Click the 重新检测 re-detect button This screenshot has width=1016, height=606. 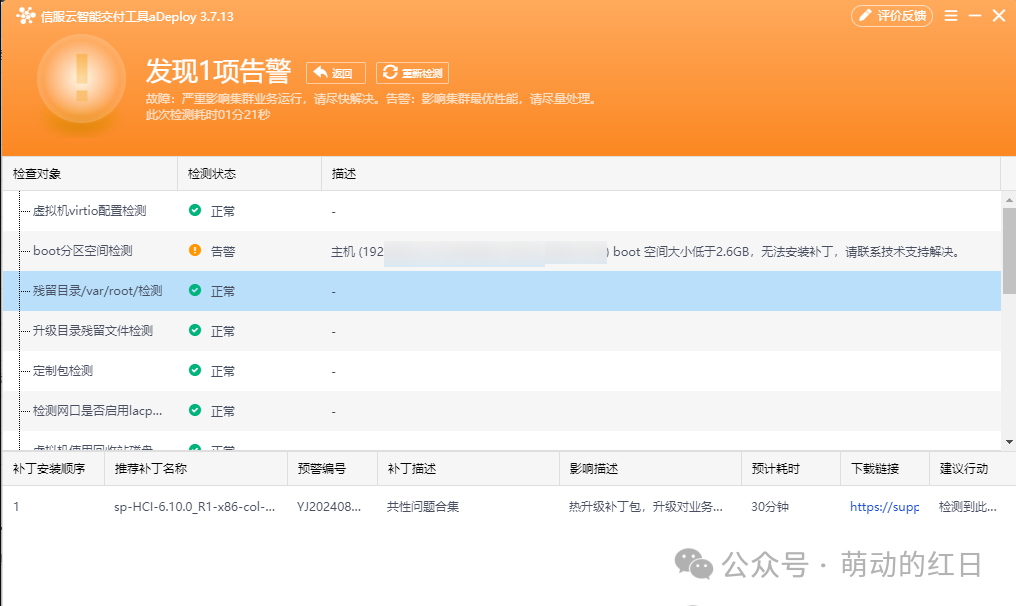click(412, 73)
